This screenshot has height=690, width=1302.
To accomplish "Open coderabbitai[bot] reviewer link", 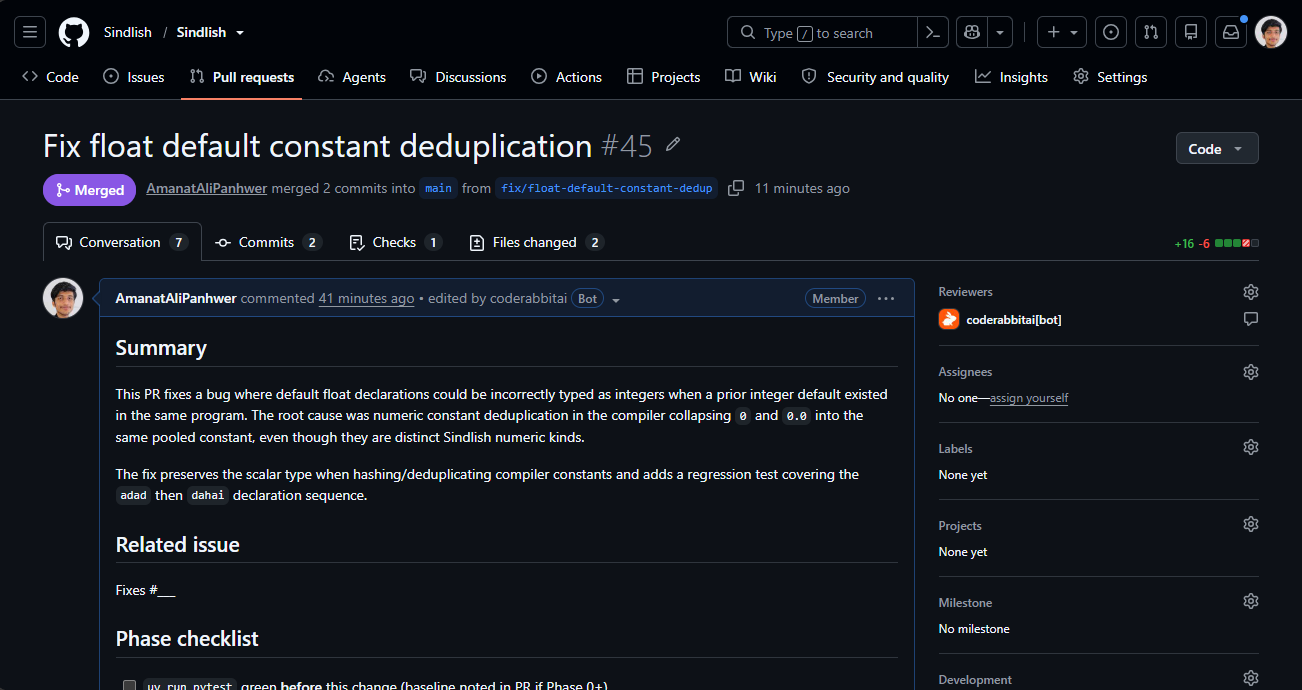I will [x=1014, y=319].
